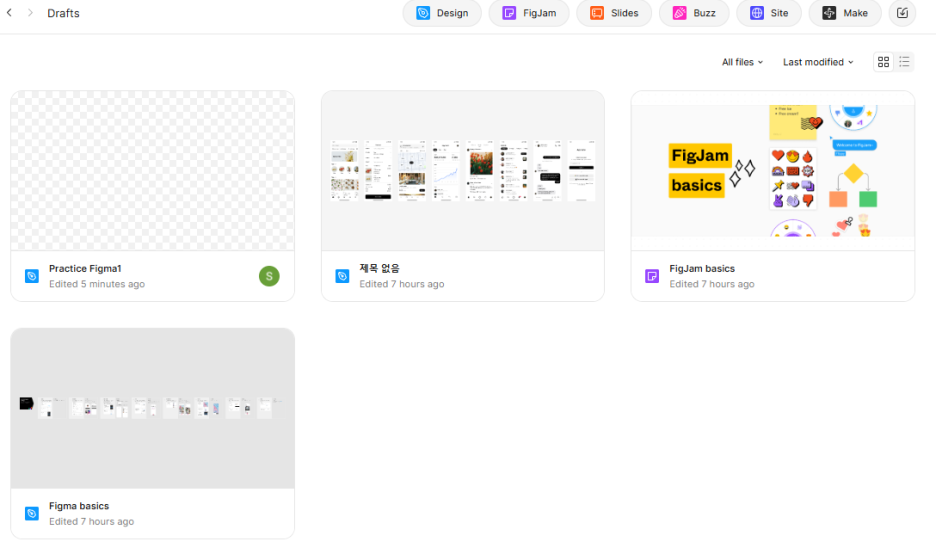Click the Practice Figma1 file name
936x554 pixels.
tap(85, 269)
